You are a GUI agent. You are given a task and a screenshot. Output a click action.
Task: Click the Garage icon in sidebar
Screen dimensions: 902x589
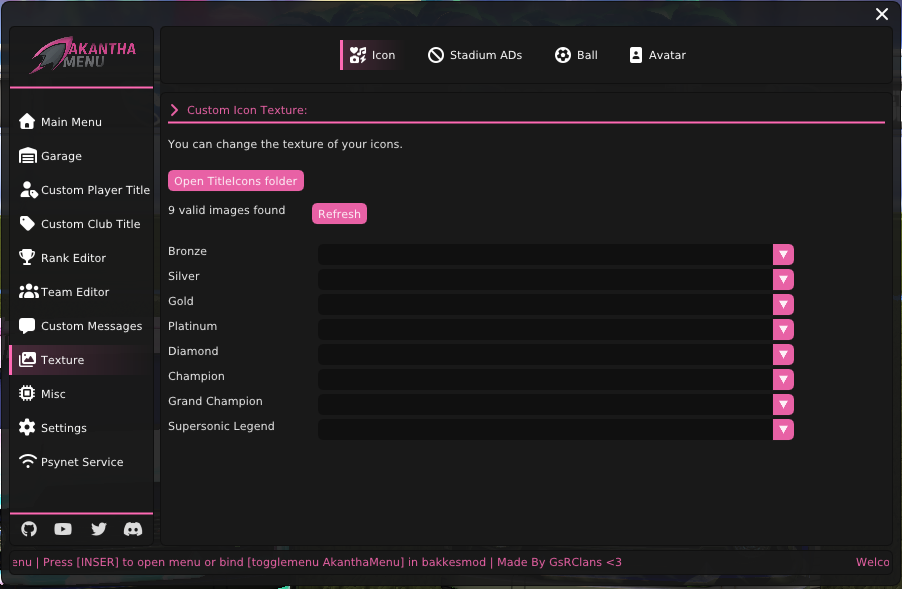point(28,156)
